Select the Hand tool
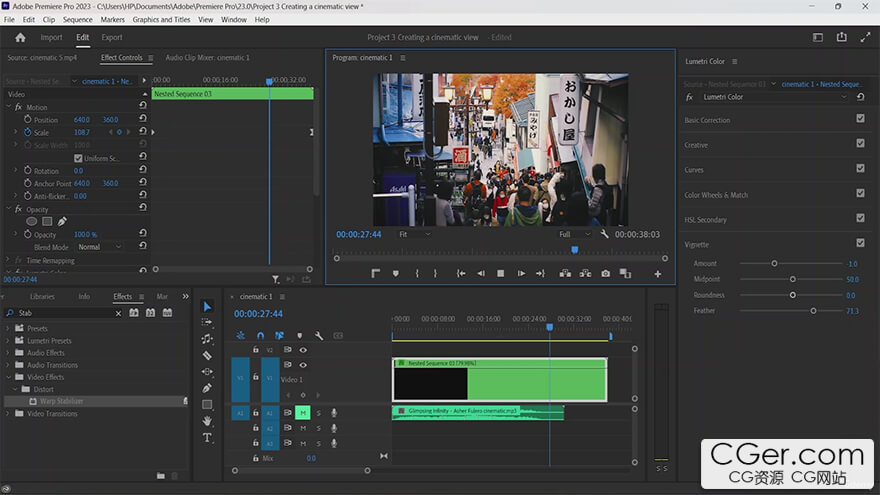Image resolution: width=880 pixels, height=495 pixels. coord(207,421)
